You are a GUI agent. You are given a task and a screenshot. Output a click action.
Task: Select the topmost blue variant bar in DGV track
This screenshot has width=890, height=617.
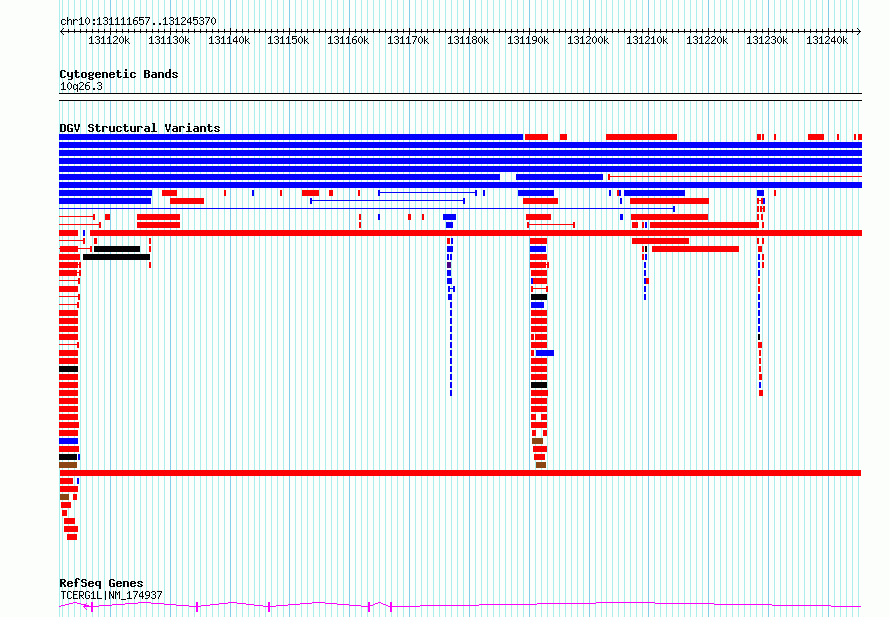[x=291, y=137]
